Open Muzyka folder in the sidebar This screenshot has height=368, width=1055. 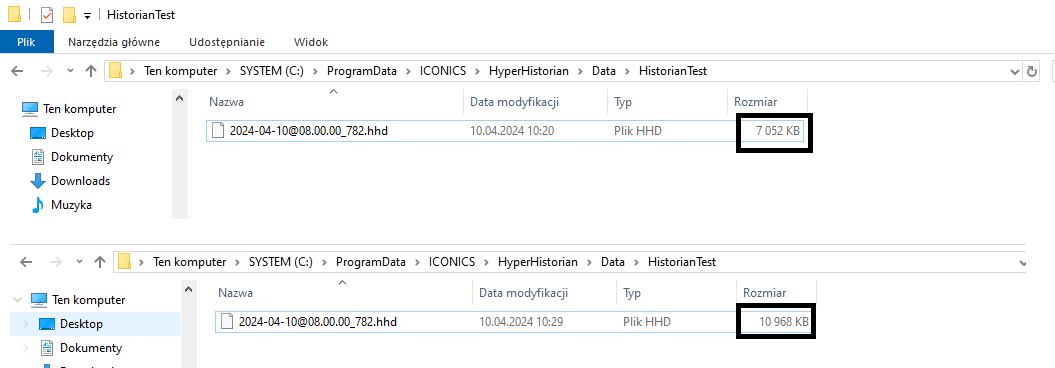71,205
